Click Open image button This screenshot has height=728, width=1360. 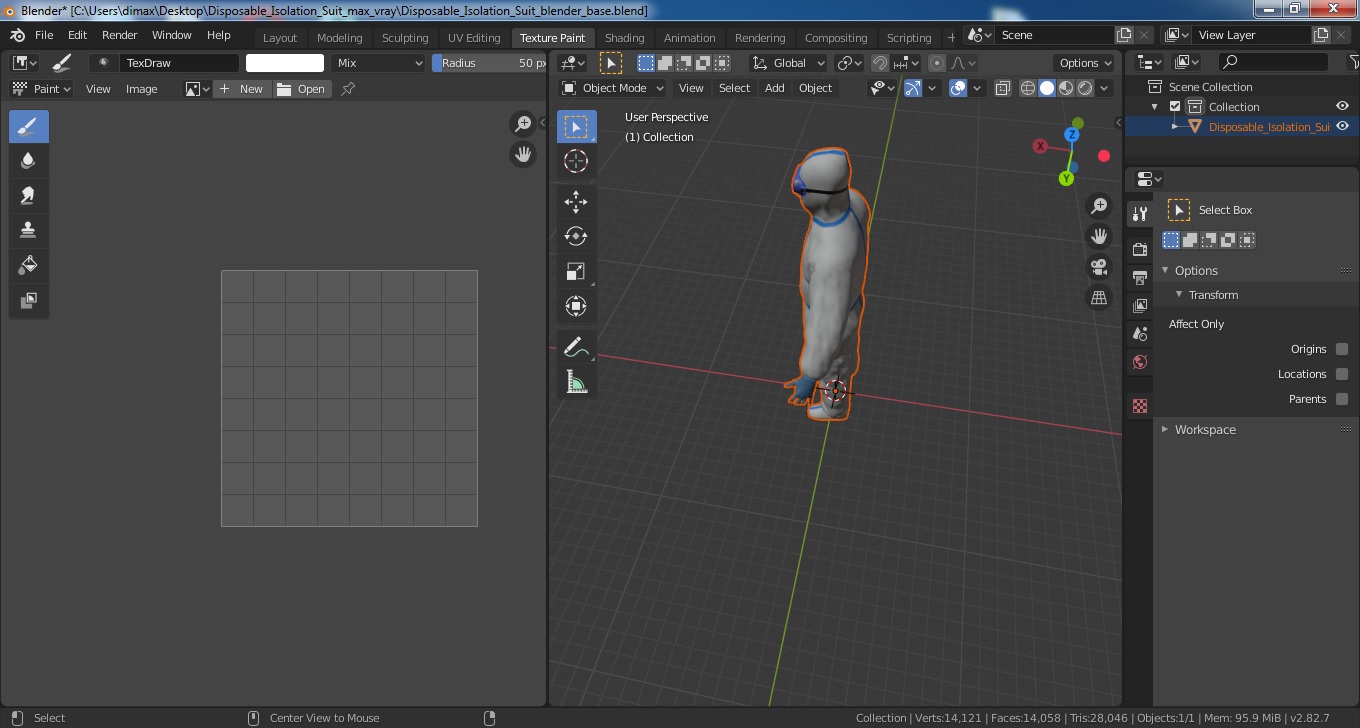pyautogui.click(x=302, y=89)
